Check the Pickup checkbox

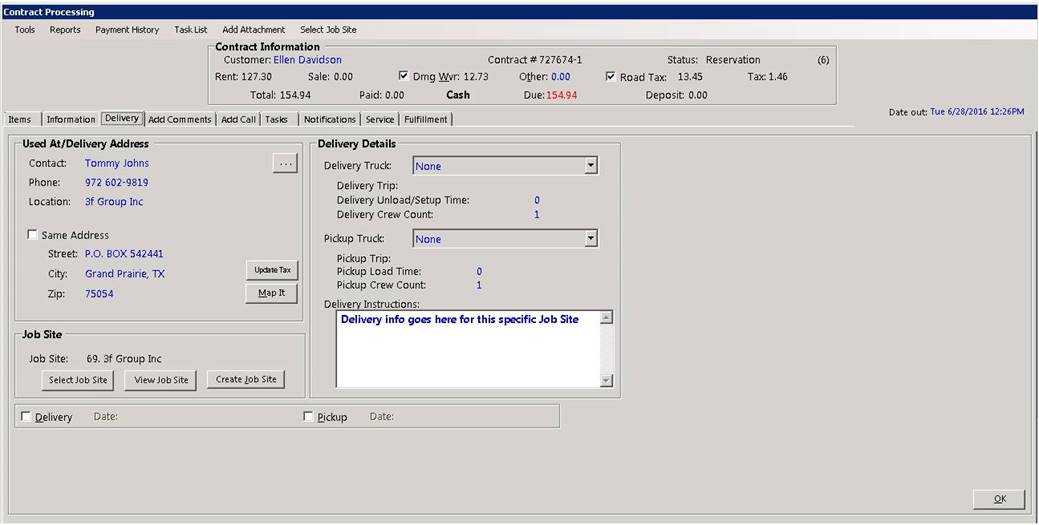[307, 416]
